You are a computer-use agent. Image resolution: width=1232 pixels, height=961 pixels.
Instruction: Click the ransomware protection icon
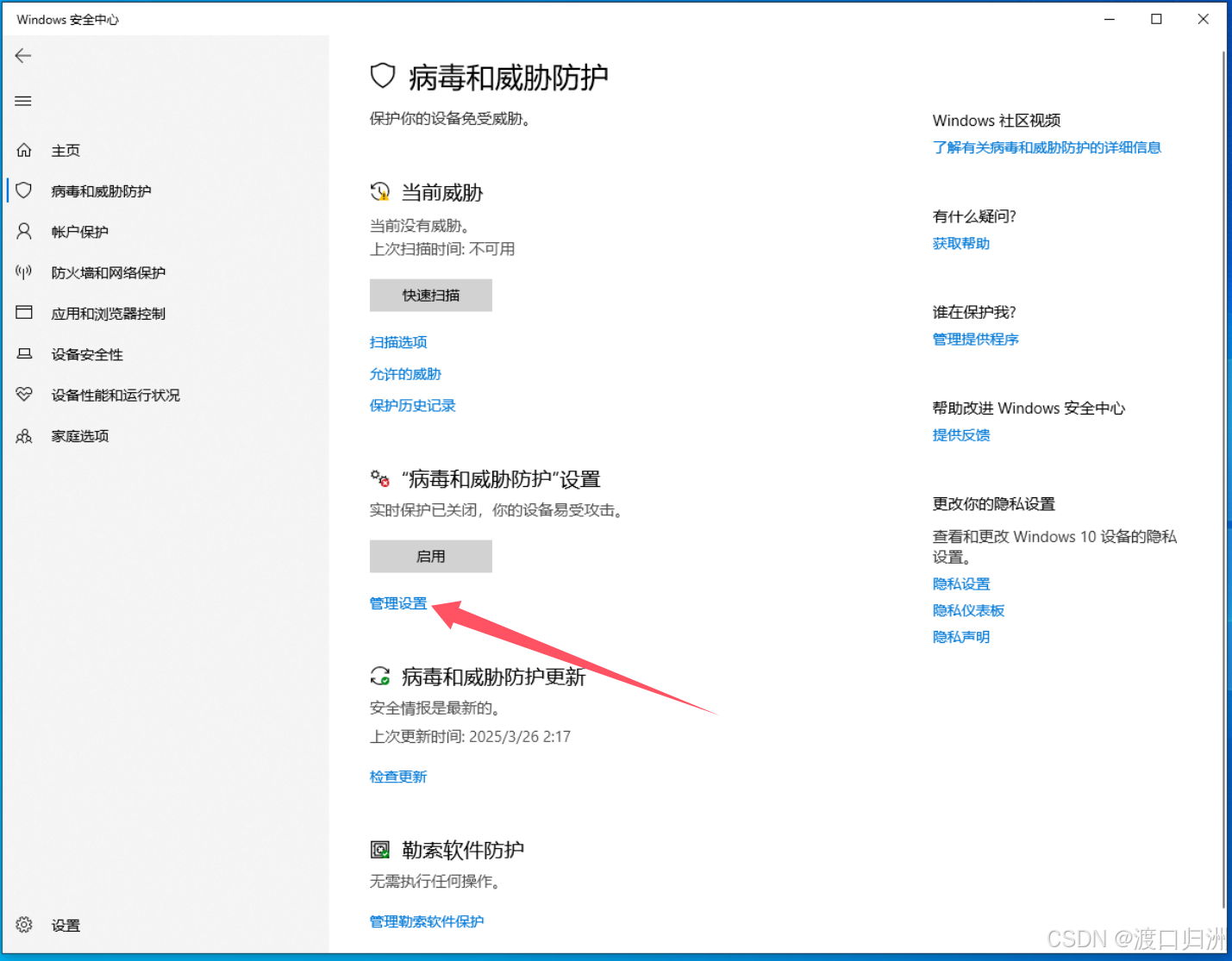point(379,850)
